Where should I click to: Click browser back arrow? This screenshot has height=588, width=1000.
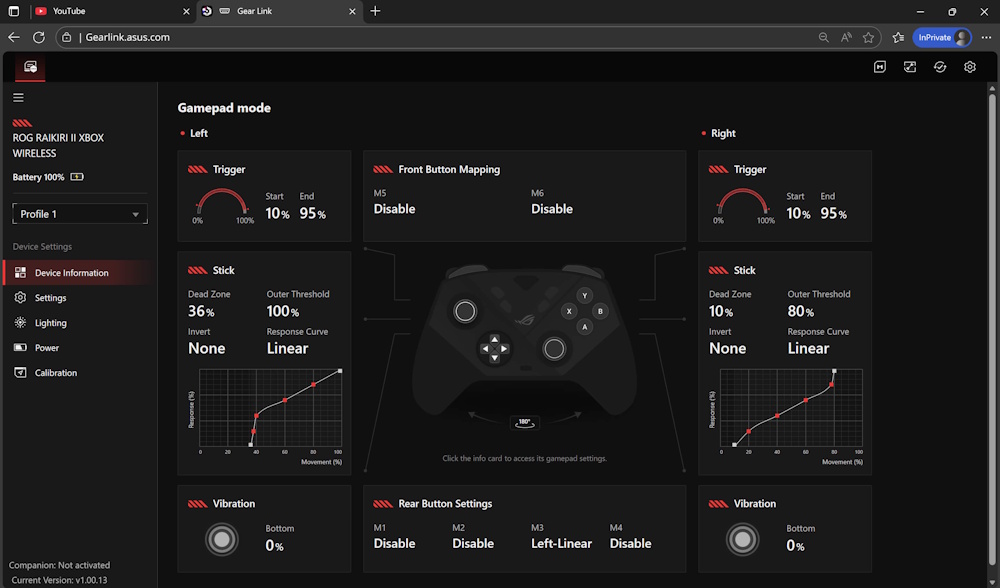click(x=14, y=38)
